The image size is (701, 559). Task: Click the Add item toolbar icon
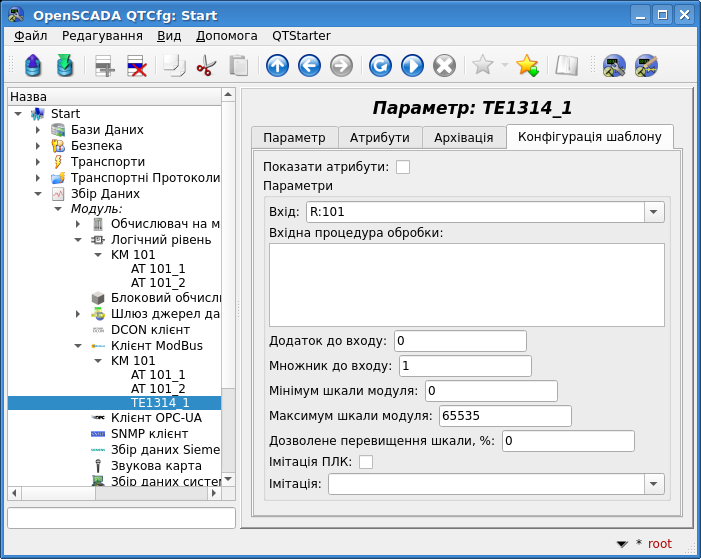pyautogui.click(x=105, y=66)
